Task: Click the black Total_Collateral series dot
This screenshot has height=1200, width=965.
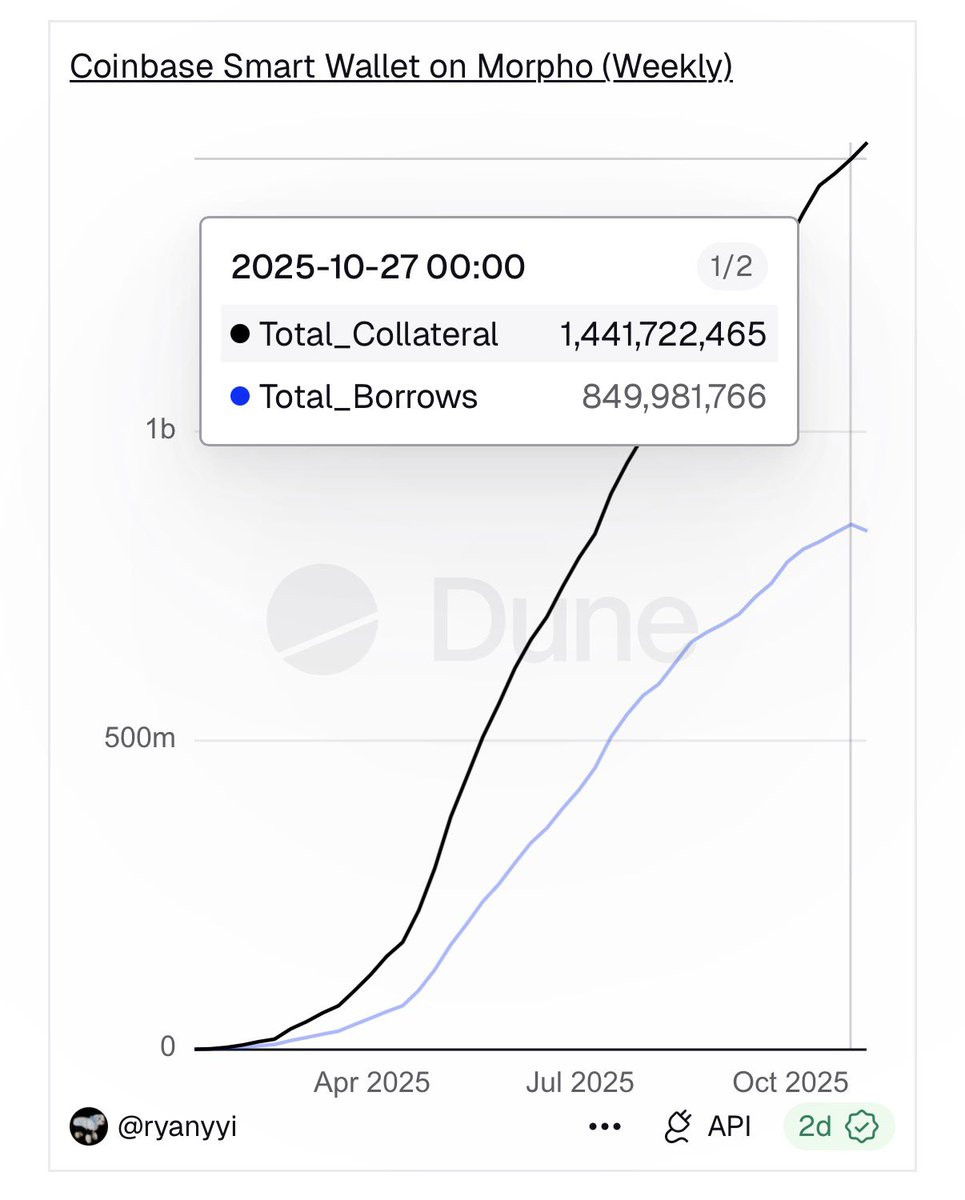Action: (240, 333)
